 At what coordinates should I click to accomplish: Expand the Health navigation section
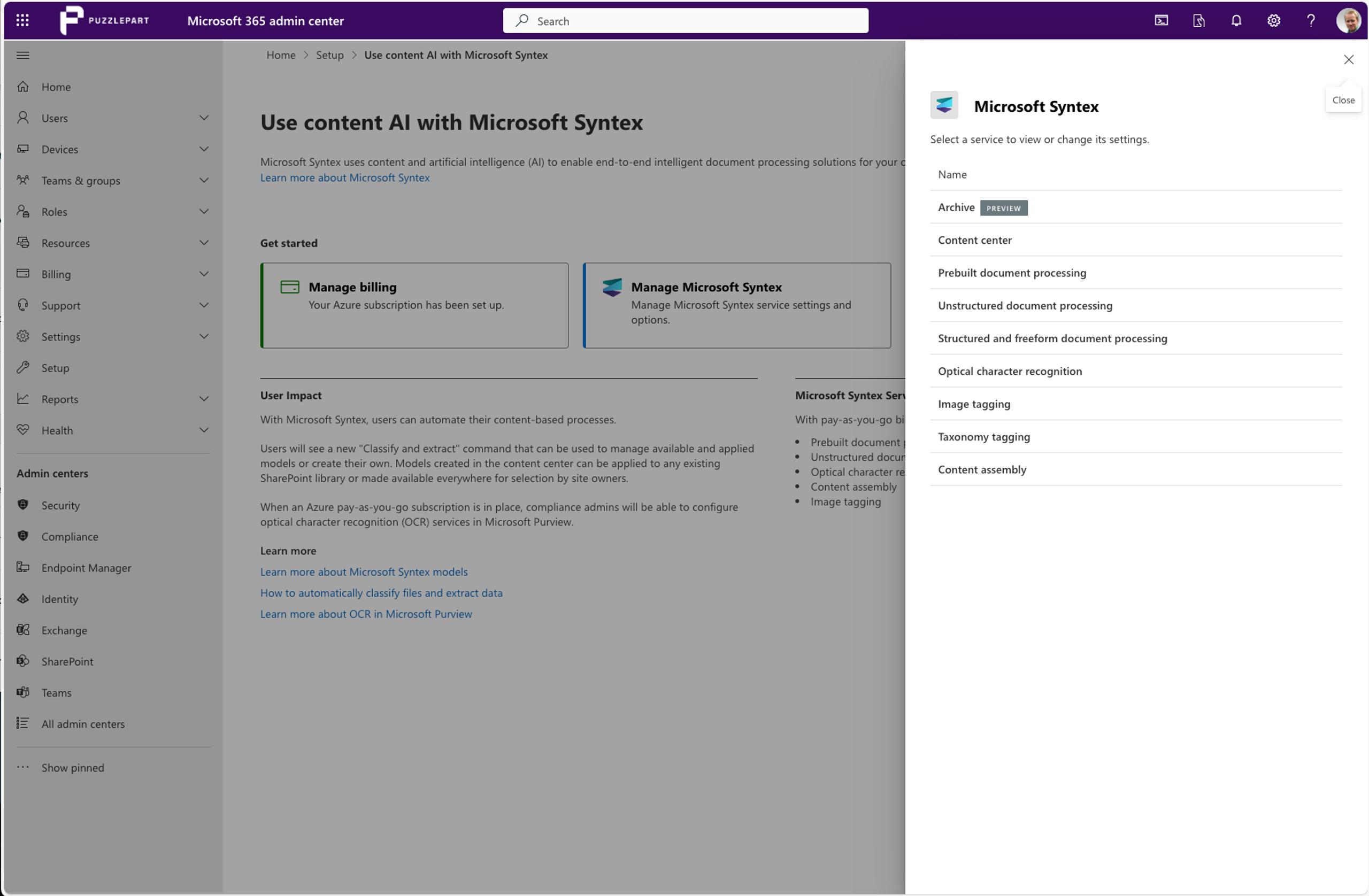coord(204,430)
